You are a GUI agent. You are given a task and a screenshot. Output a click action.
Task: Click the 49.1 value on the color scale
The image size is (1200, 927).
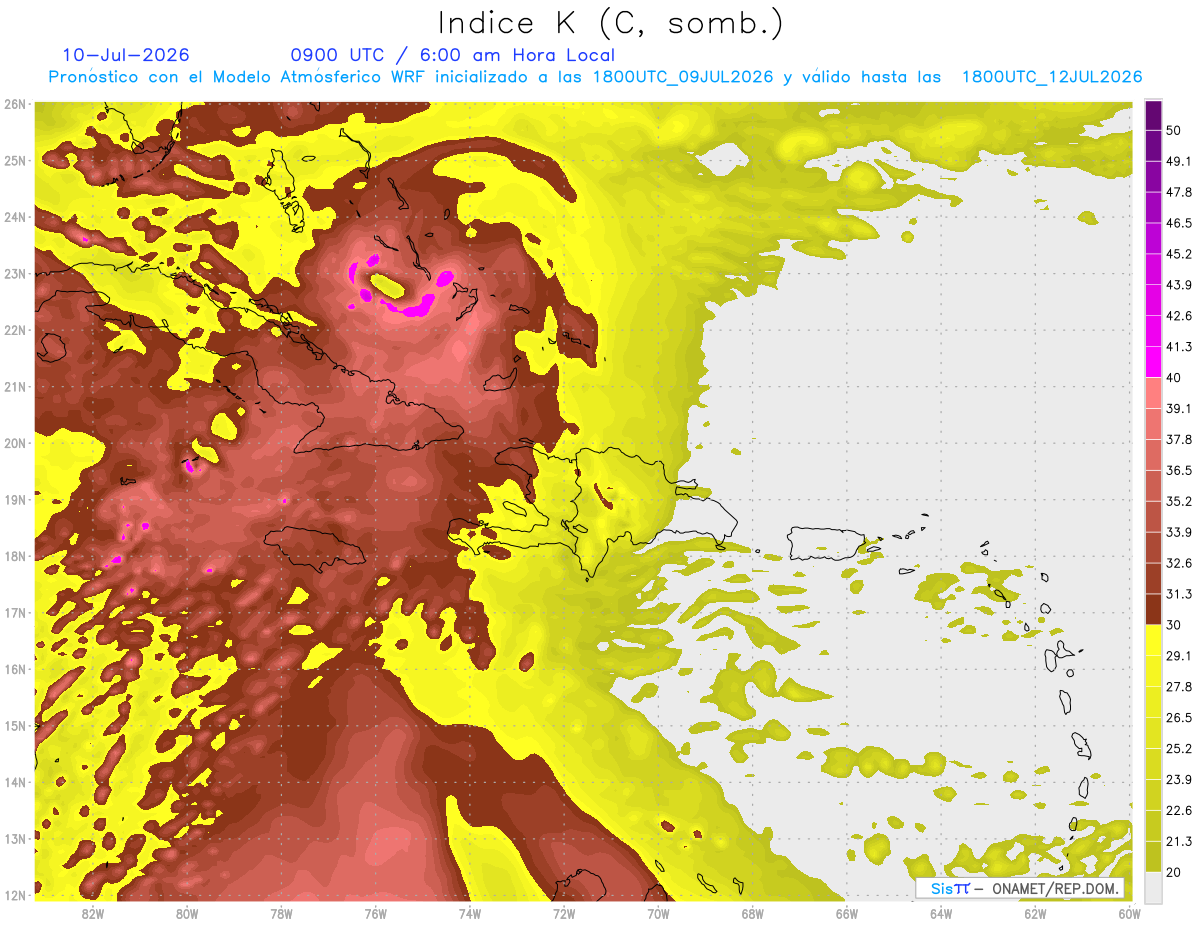[x=1179, y=161]
